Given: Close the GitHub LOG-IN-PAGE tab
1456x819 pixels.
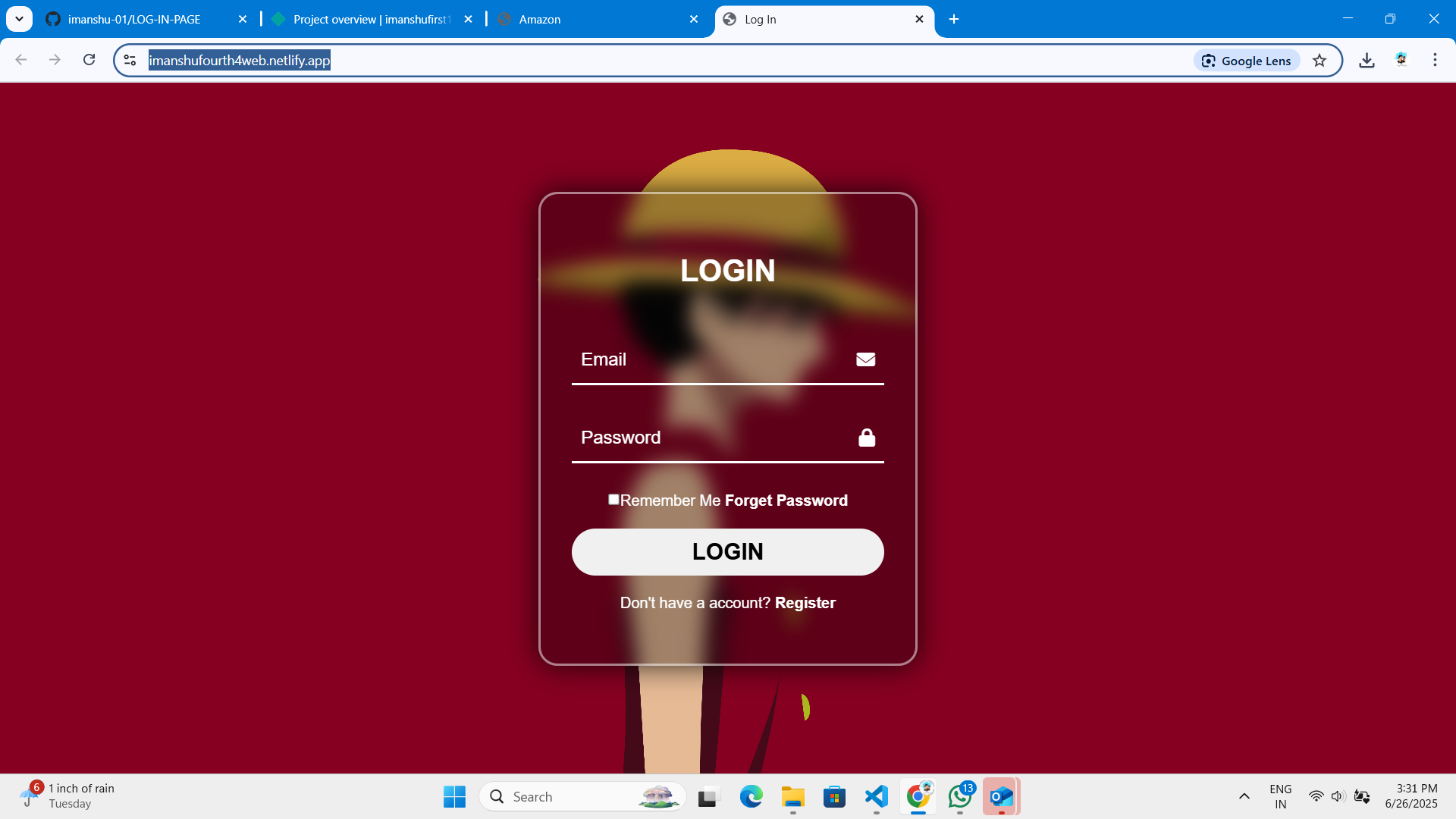Looking at the screenshot, I should pyautogui.click(x=243, y=20).
